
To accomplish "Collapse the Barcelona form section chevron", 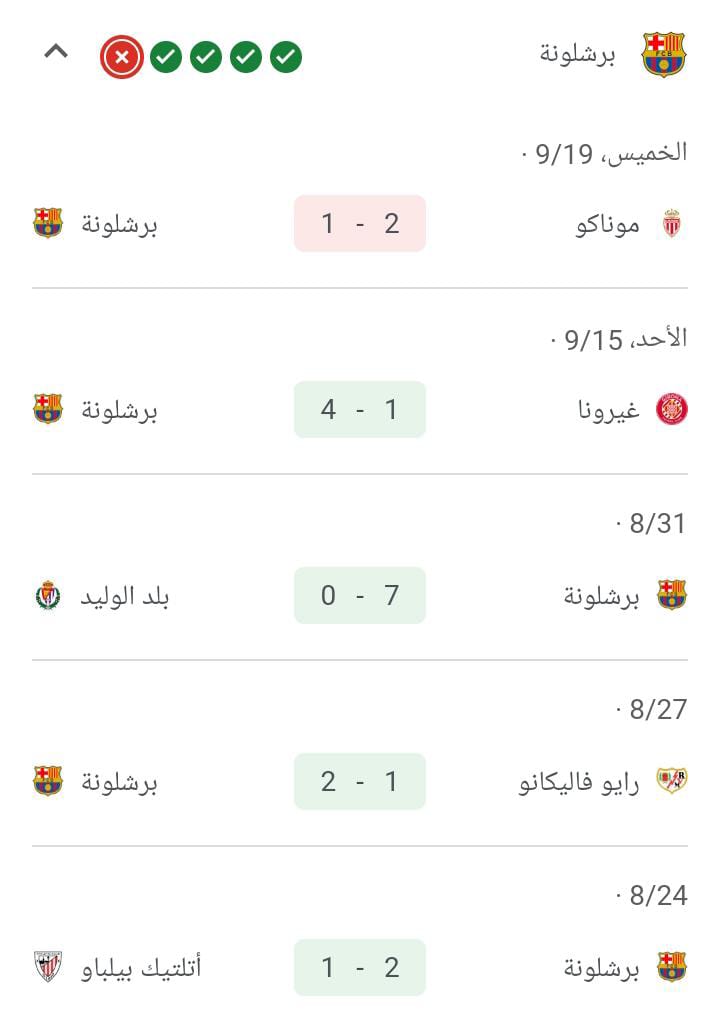I will click(56, 51).
